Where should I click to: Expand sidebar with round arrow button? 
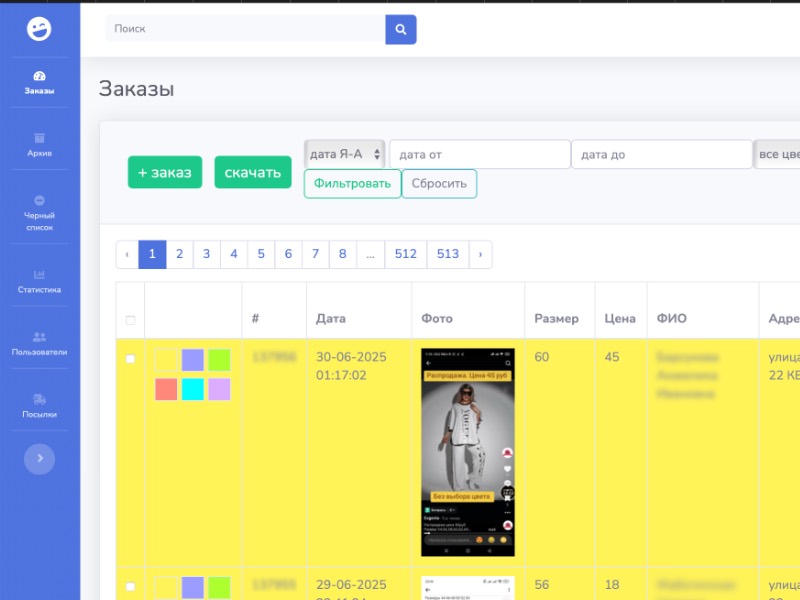coord(39,458)
